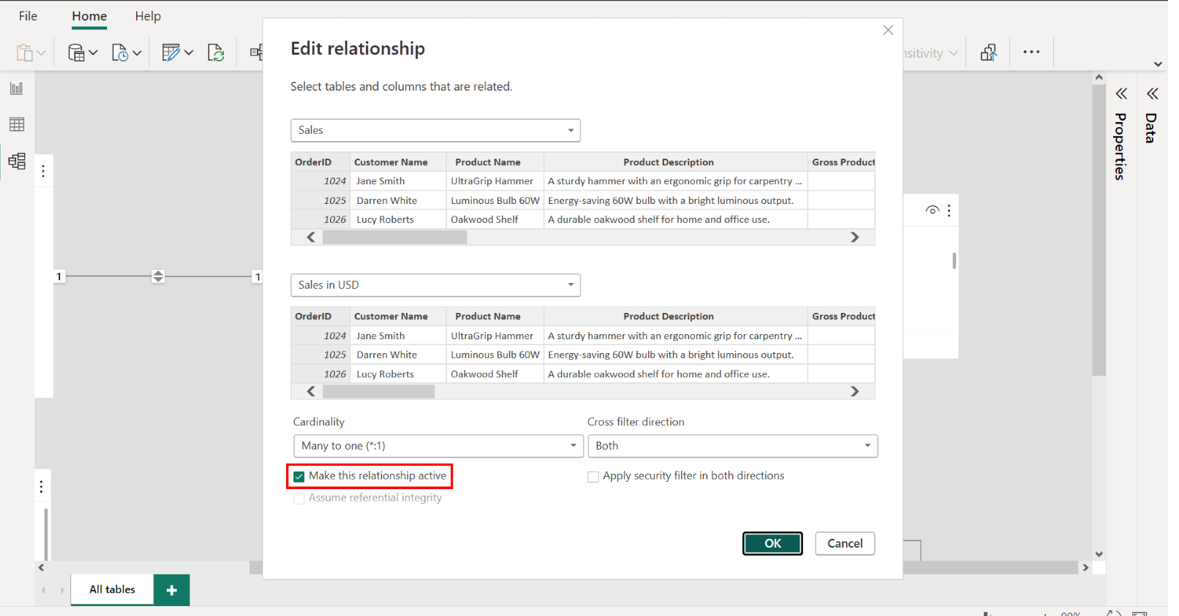Viewport: 1179px width, 616px height.
Task: Open the Recent sources toolbar icon
Action: 120,53
